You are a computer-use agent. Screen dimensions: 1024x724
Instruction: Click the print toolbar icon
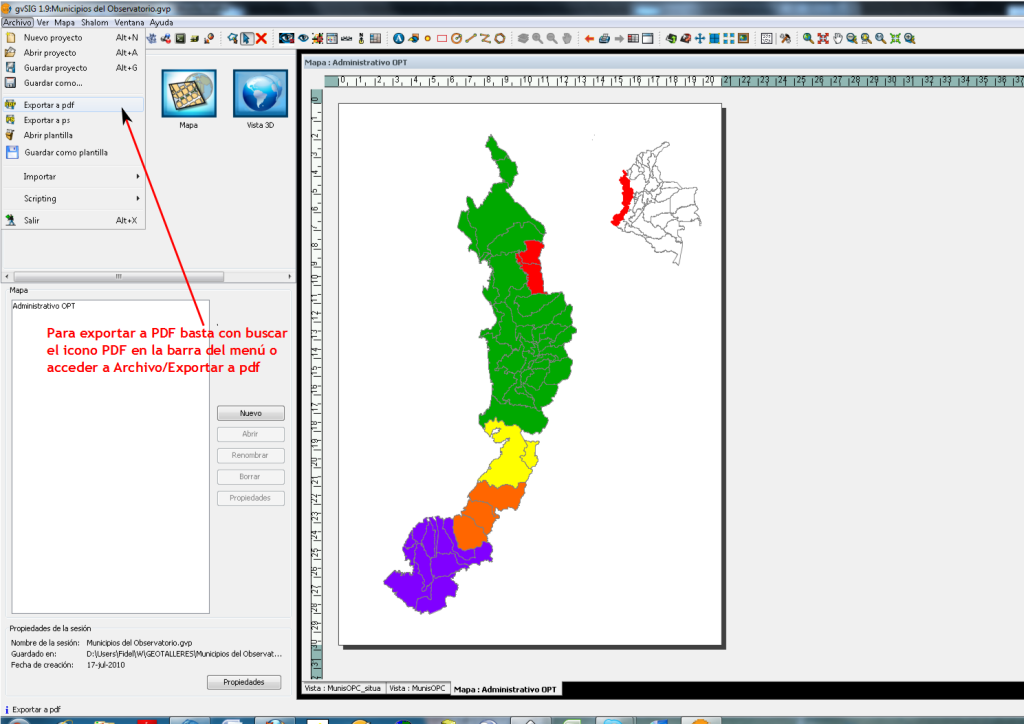click(x=603, y=36)
